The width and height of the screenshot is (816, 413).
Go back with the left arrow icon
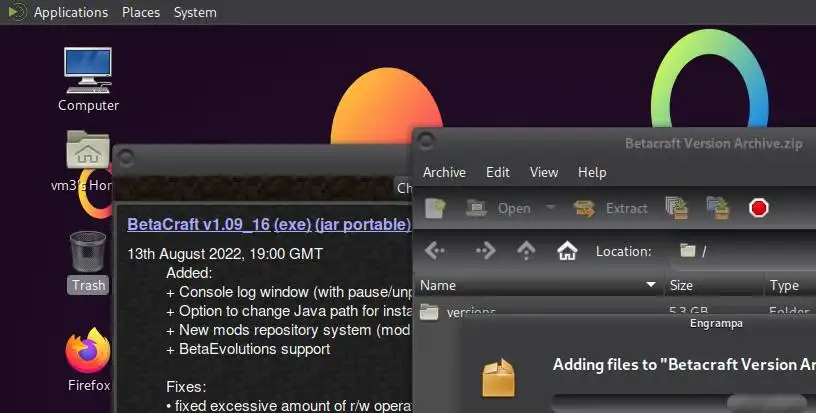click(435, 251)
